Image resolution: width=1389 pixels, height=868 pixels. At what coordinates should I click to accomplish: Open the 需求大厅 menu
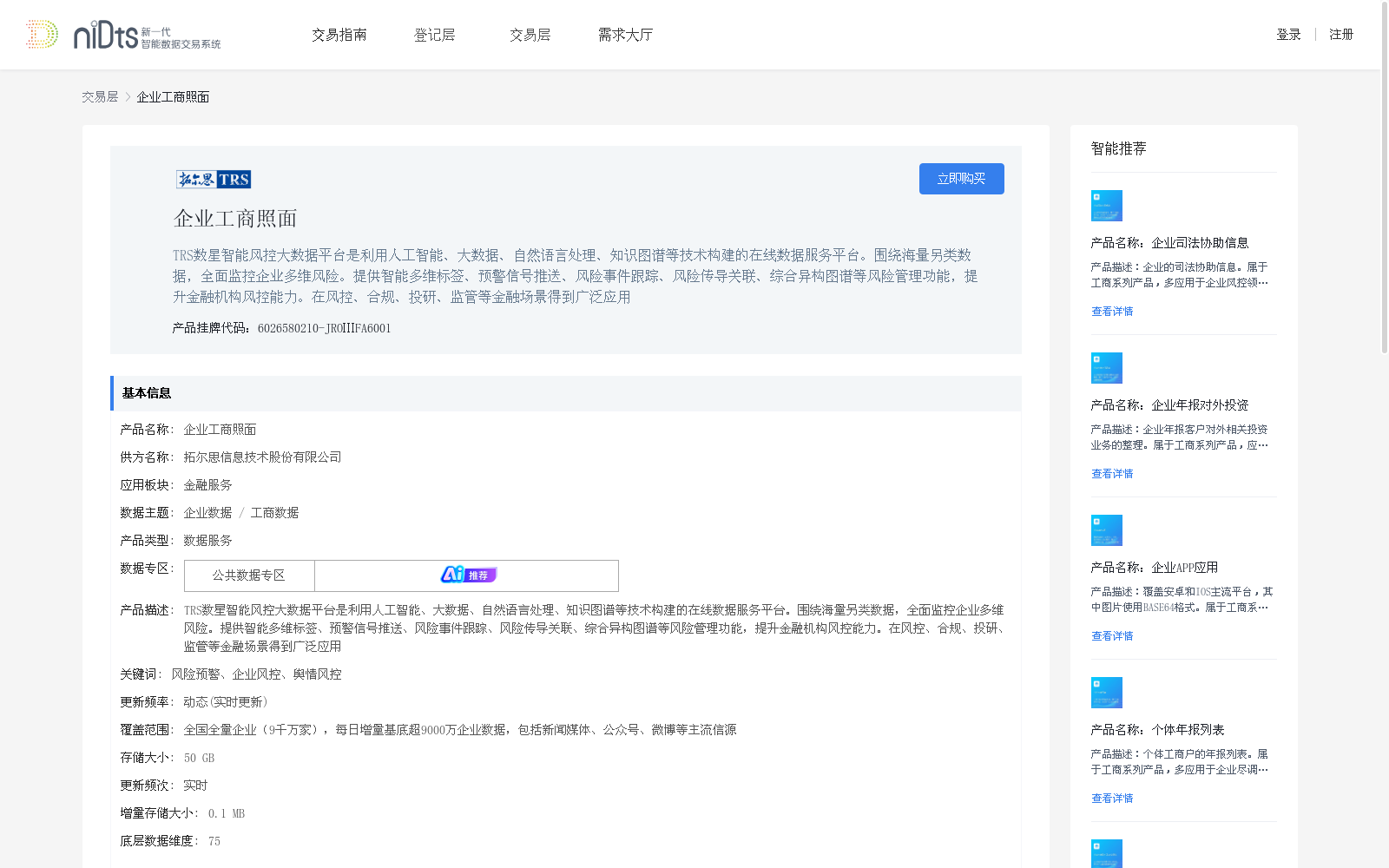tap(625, 35)
